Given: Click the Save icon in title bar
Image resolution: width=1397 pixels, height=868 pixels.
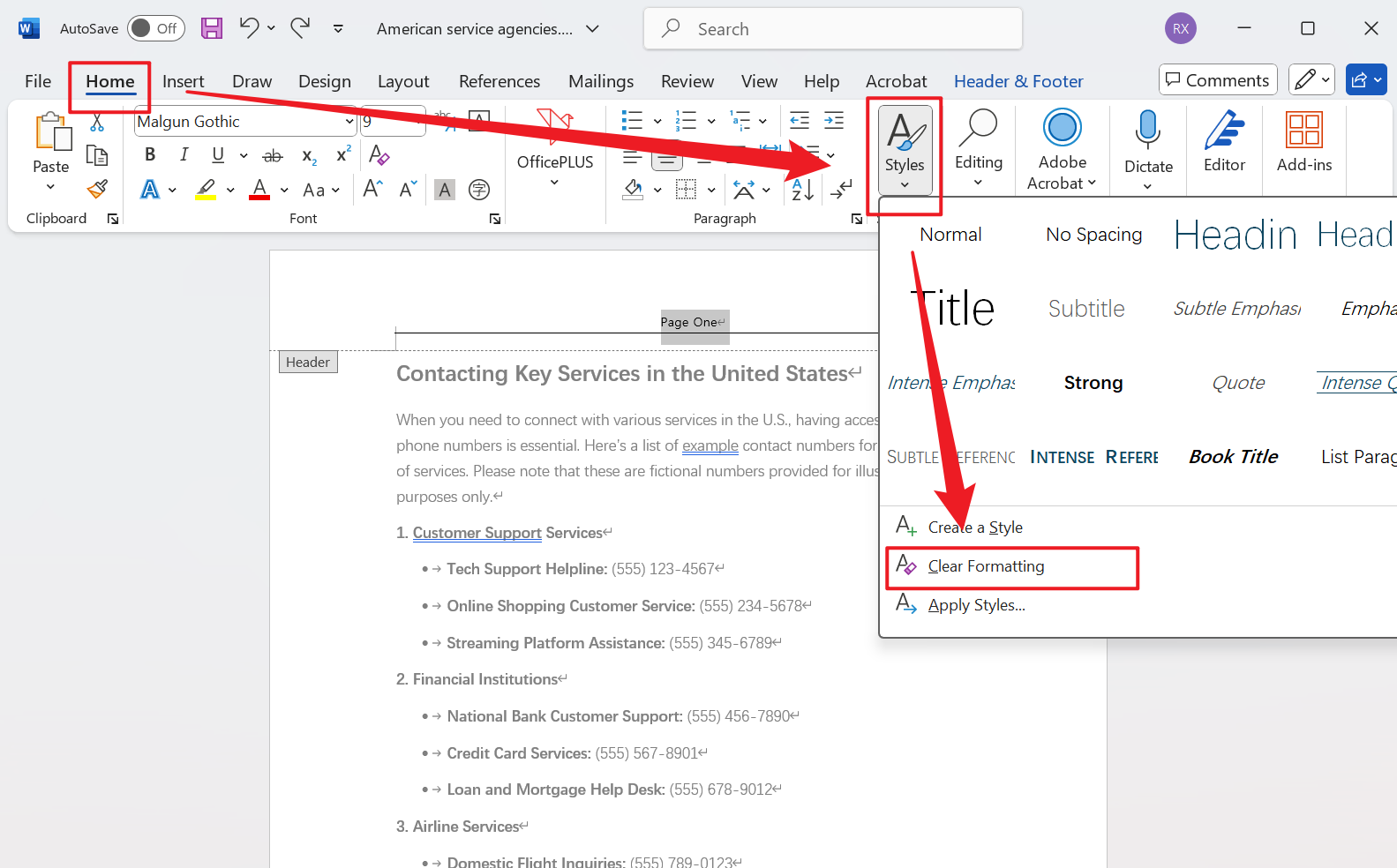Looking at the screenshot, I should click(x=212, y=28).
